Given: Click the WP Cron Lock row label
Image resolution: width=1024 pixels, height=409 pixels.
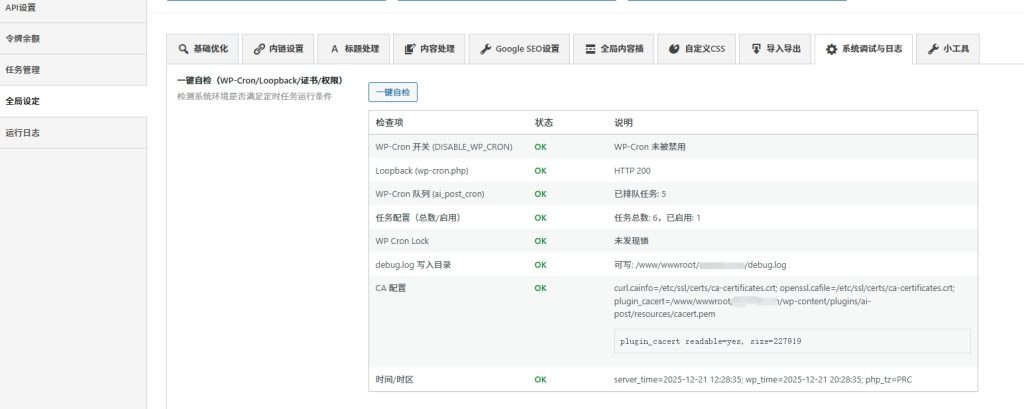Looking at the screenshot, I should 402,241.
